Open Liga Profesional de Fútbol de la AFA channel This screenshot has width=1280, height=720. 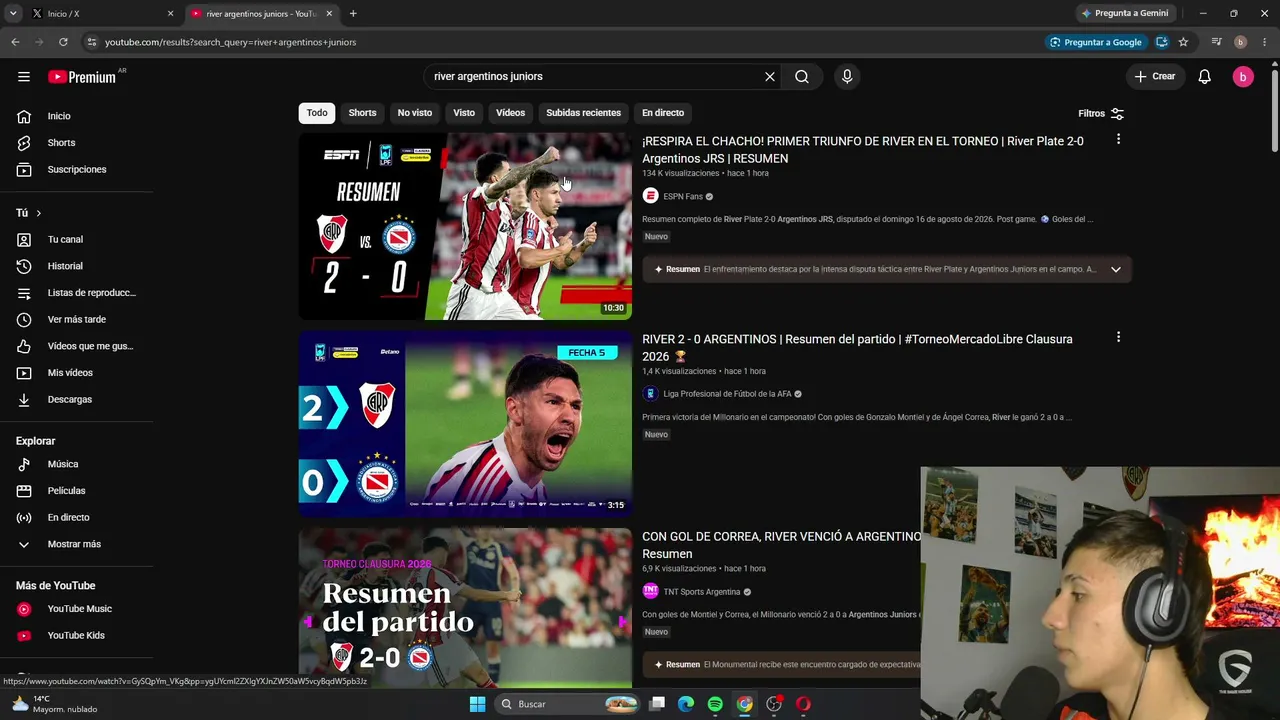coord(727,394)
